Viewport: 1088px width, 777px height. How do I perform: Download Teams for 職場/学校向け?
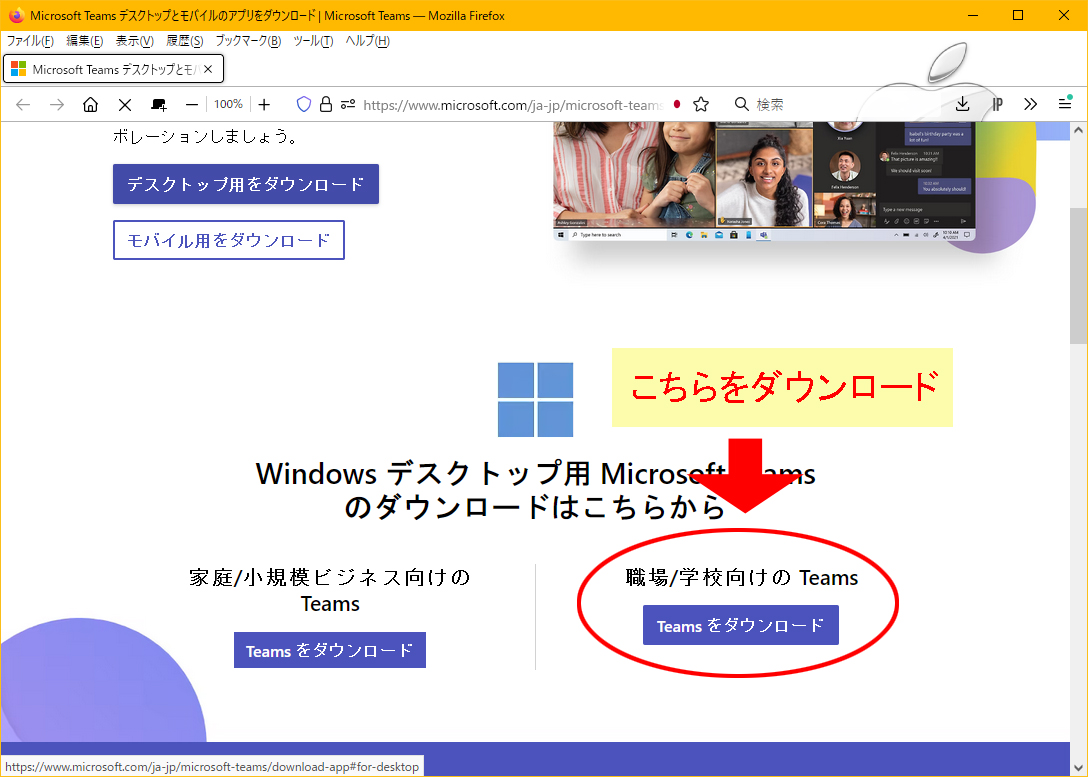pyautogui.click(x=740, y=625)
